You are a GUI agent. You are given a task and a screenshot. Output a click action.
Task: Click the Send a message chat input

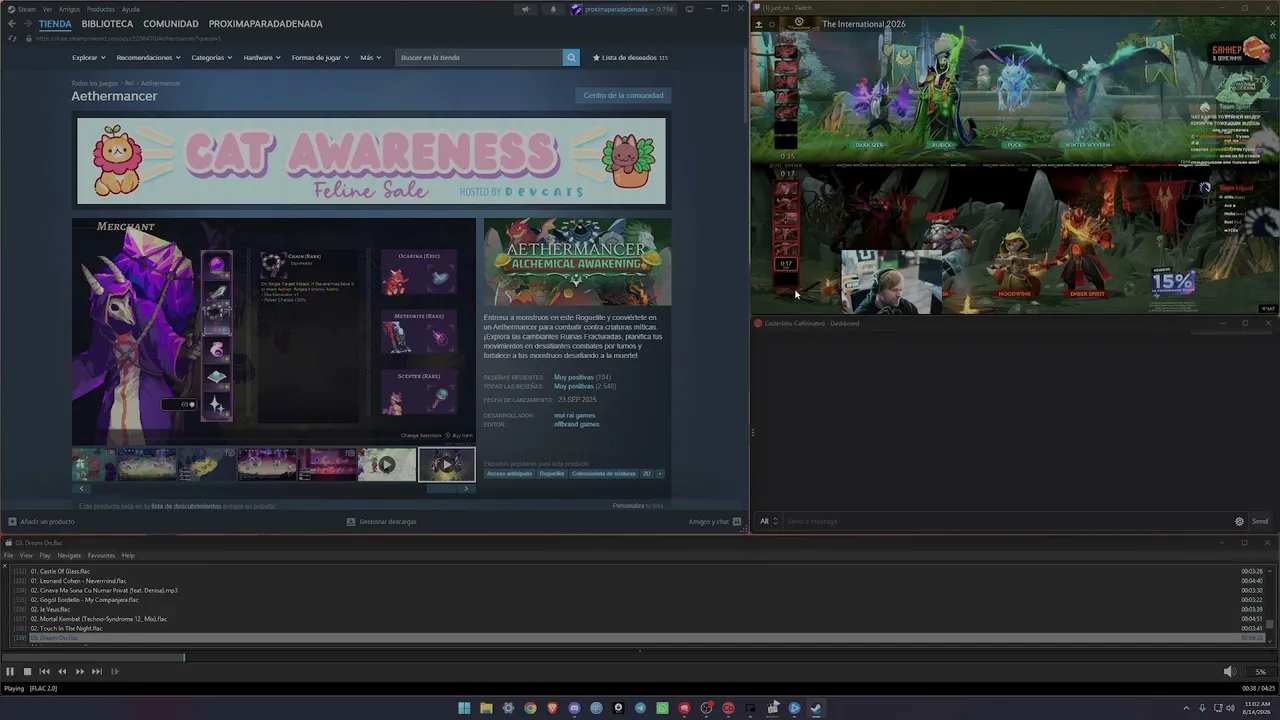[1006, 521]
